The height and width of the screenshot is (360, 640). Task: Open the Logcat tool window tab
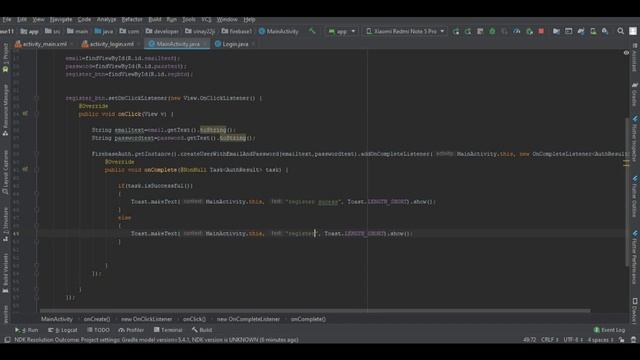pos(62,330)
